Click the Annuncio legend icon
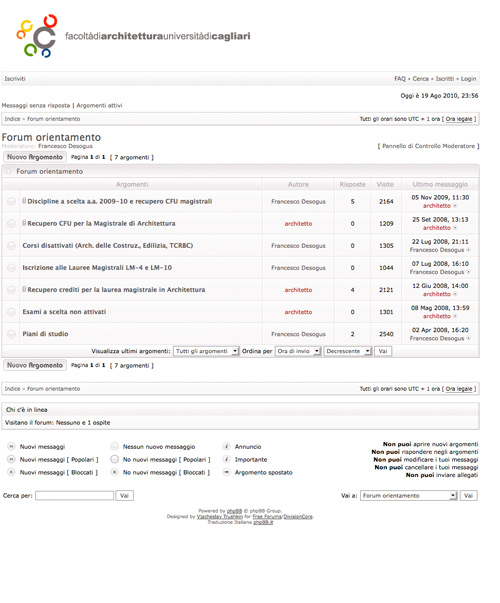500x603 pixels. pos(227,446)
